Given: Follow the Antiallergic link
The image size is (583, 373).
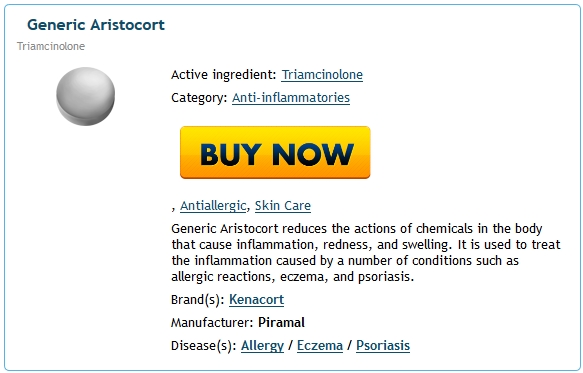Looking at the screenshot, I should click(213, 206).
